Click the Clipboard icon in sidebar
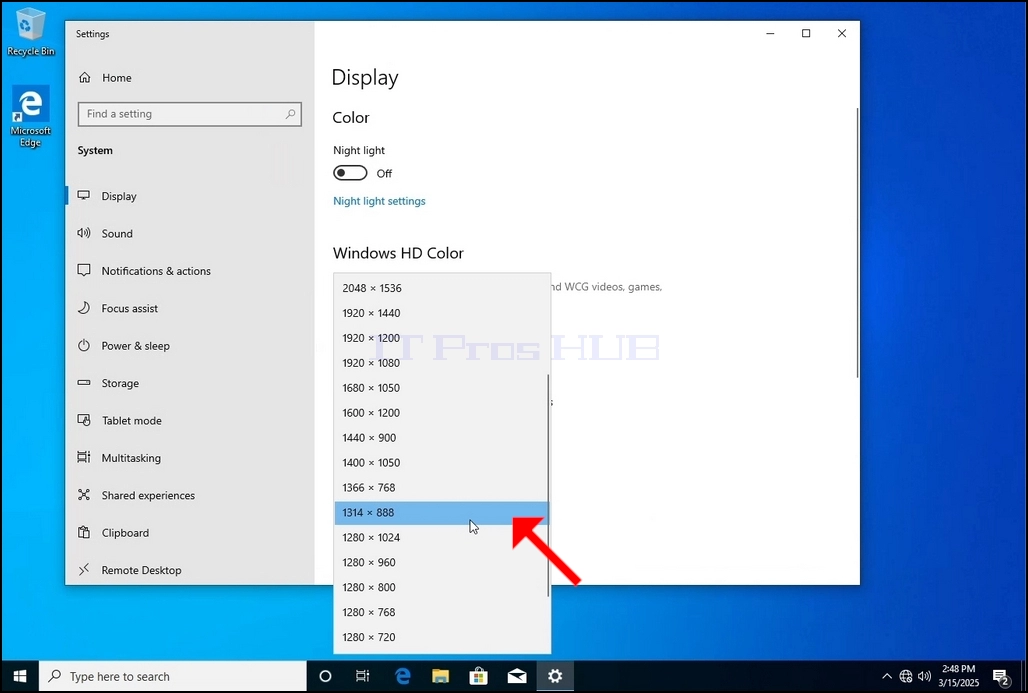 point(84,532)
